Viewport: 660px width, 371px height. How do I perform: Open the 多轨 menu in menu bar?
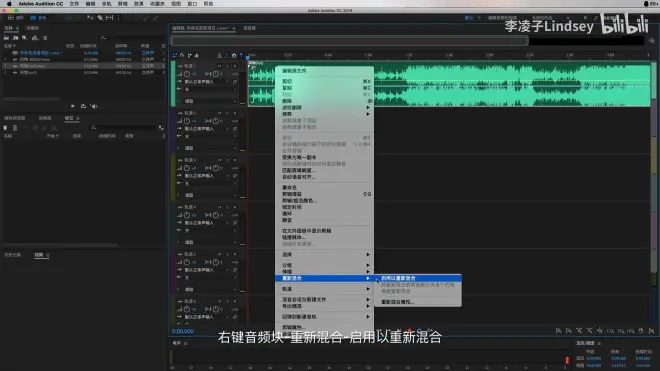pyautogui.click(x=106, y=4)
